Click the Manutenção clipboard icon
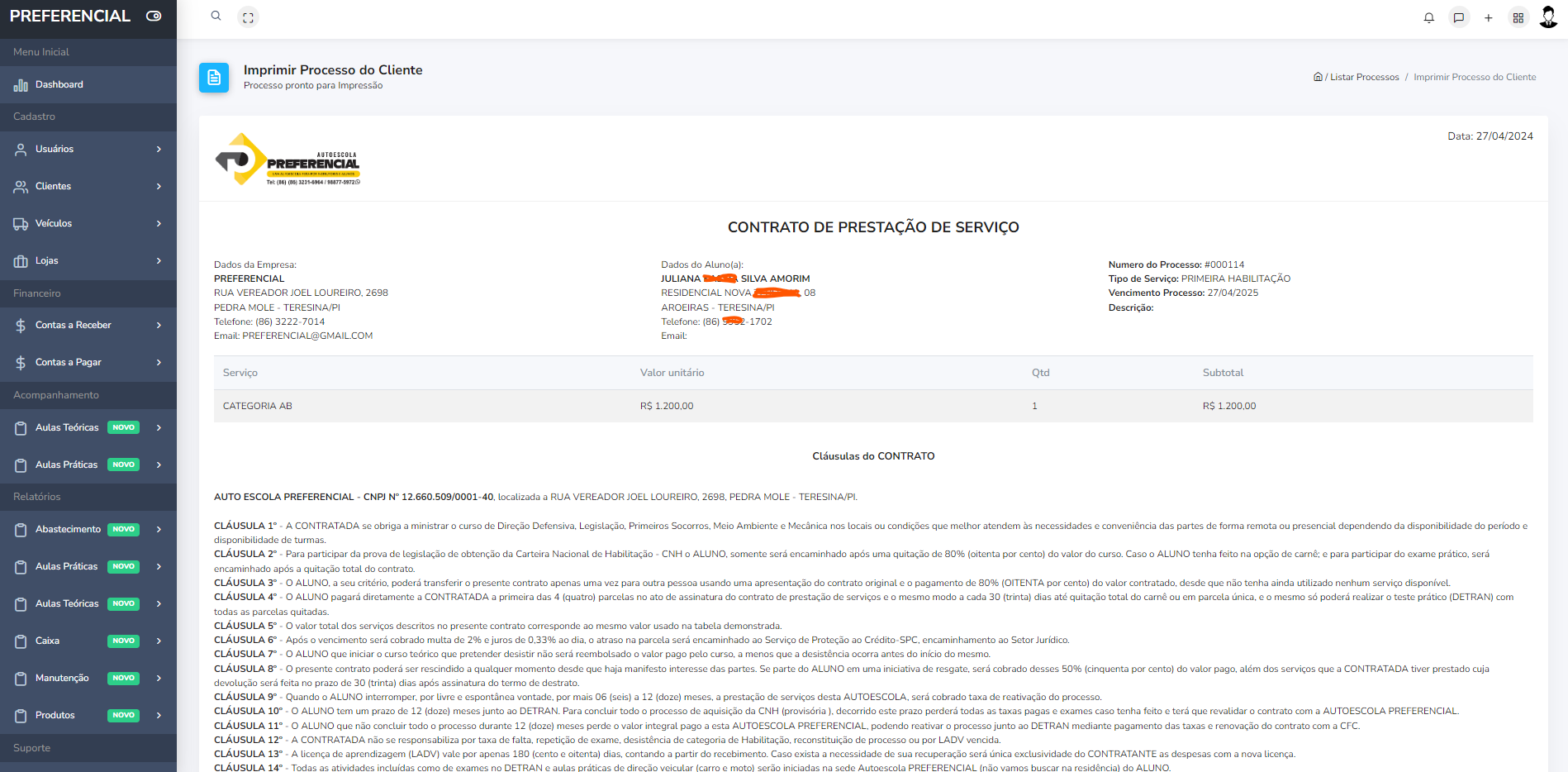 click(21, 679)
